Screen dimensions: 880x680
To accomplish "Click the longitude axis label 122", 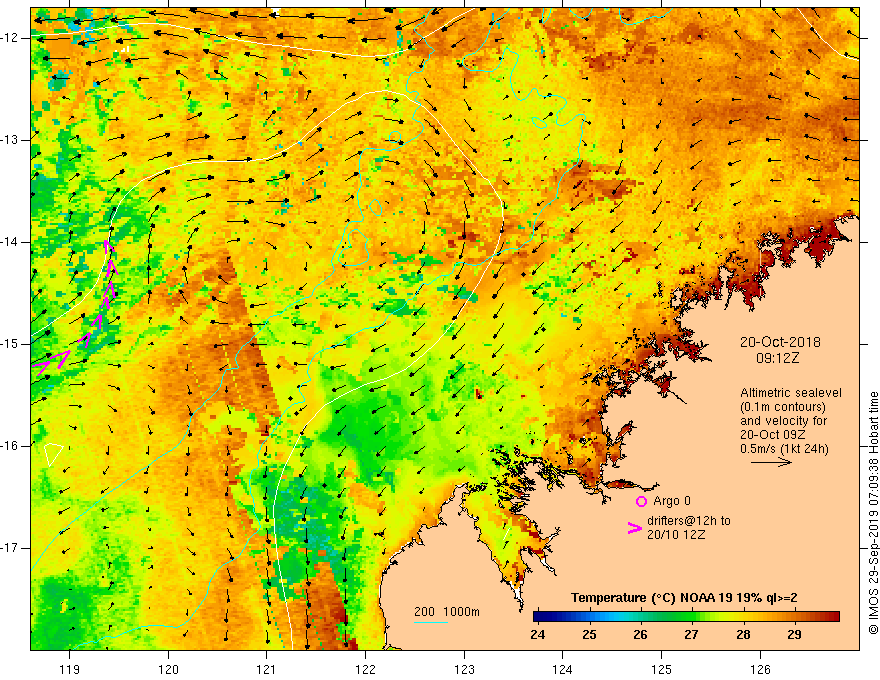I will (x=365, y=669).
